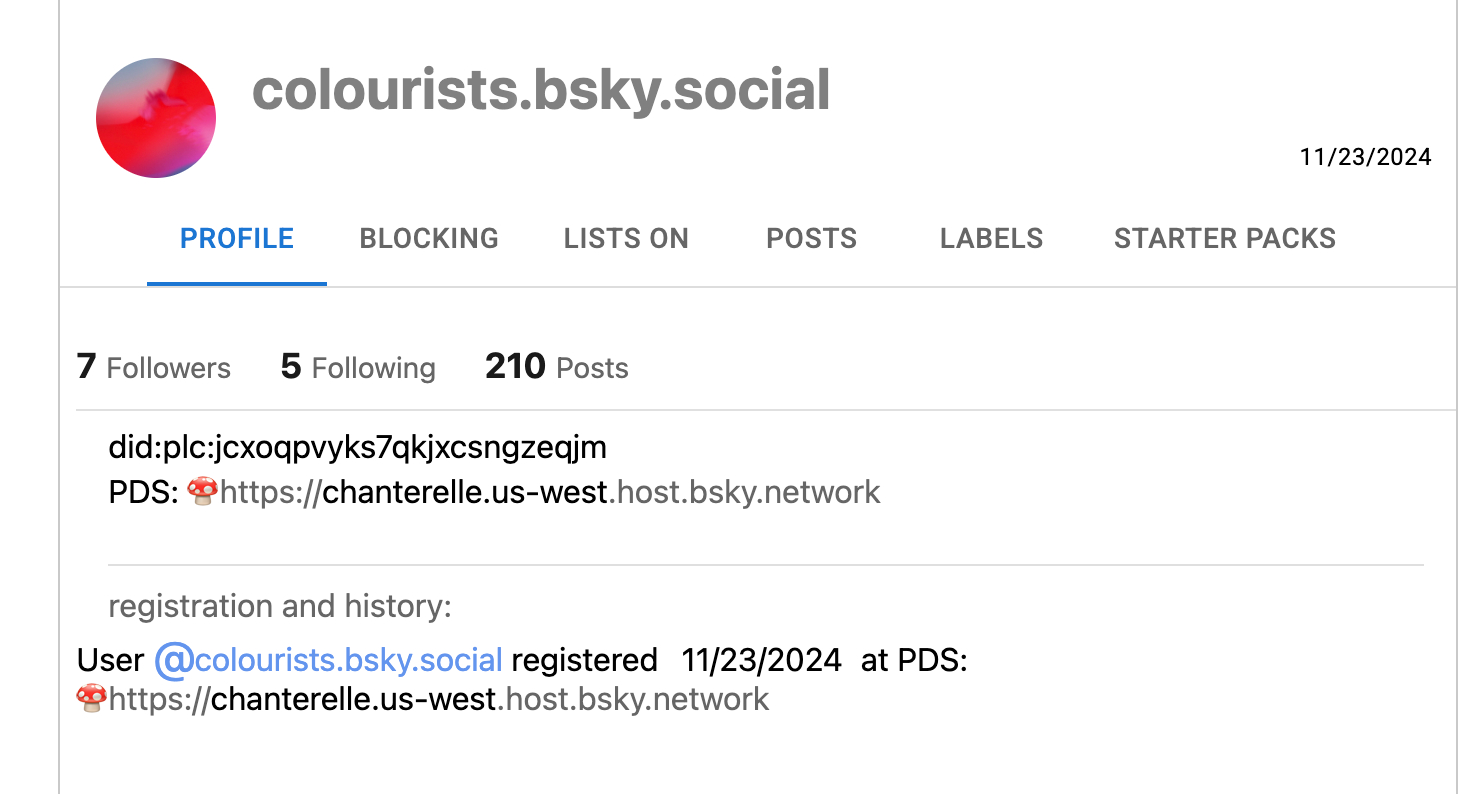Show the STARTER PACKS tab
Viewport: 1460px width, 794px height.
pos(1224,239)
